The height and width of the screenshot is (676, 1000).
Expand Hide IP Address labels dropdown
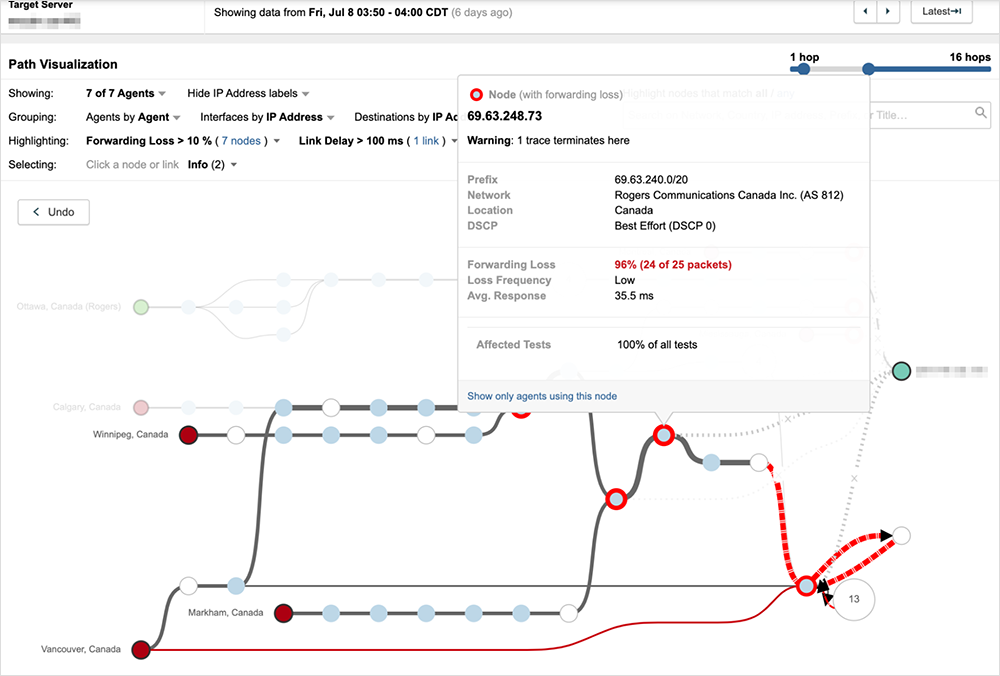click(248, 93)
